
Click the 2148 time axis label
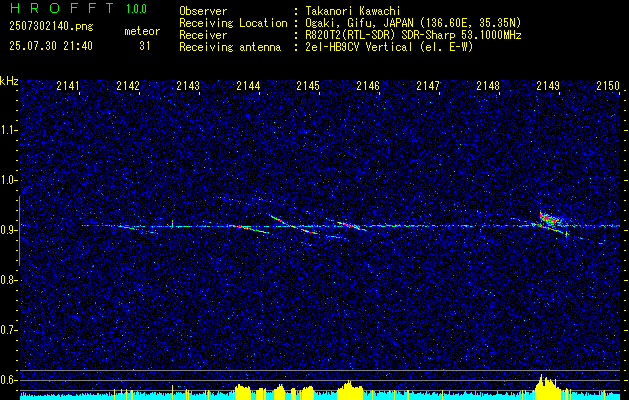pos(488,85)
